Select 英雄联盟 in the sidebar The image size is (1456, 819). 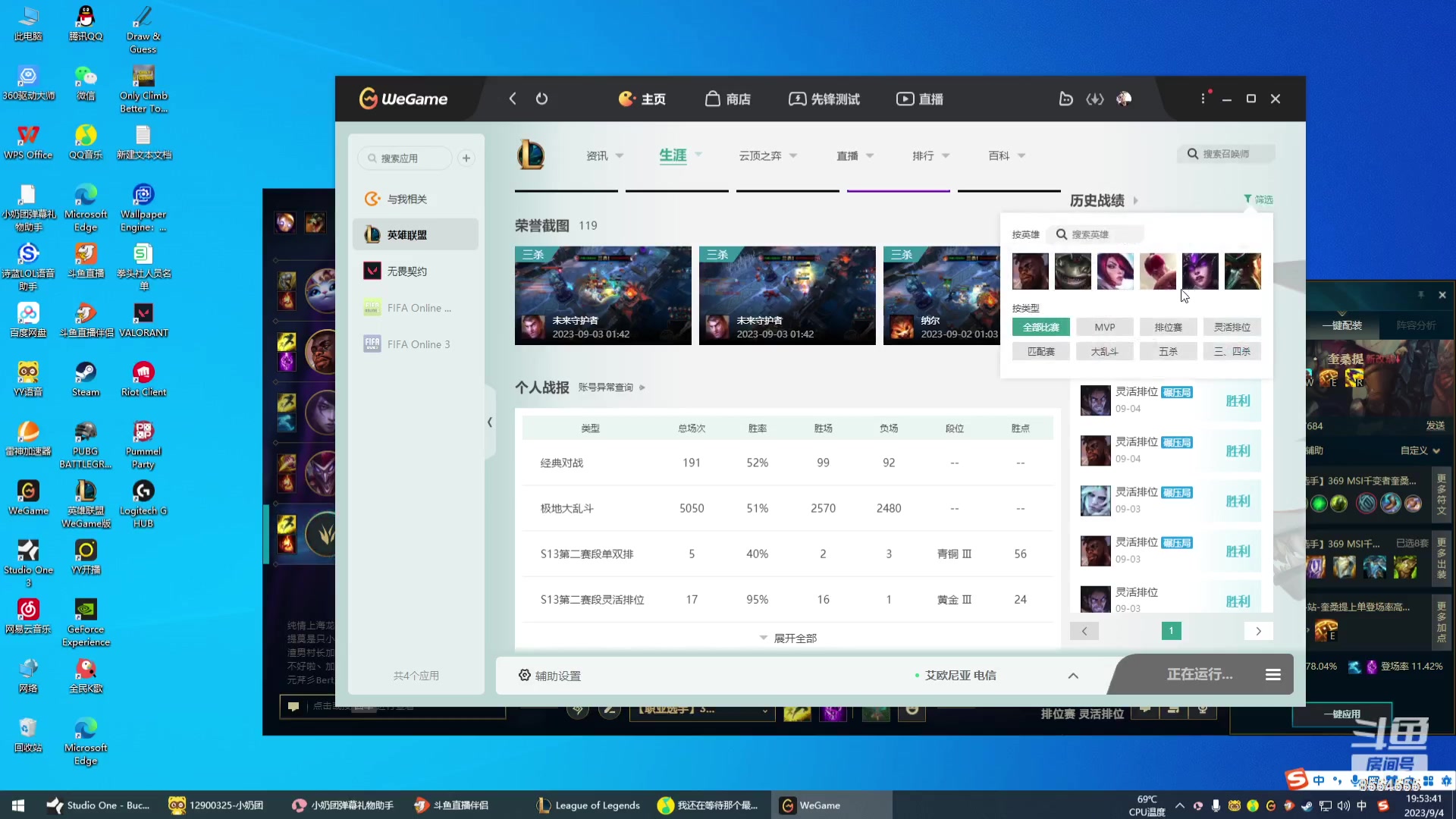[x=416, y=235]
